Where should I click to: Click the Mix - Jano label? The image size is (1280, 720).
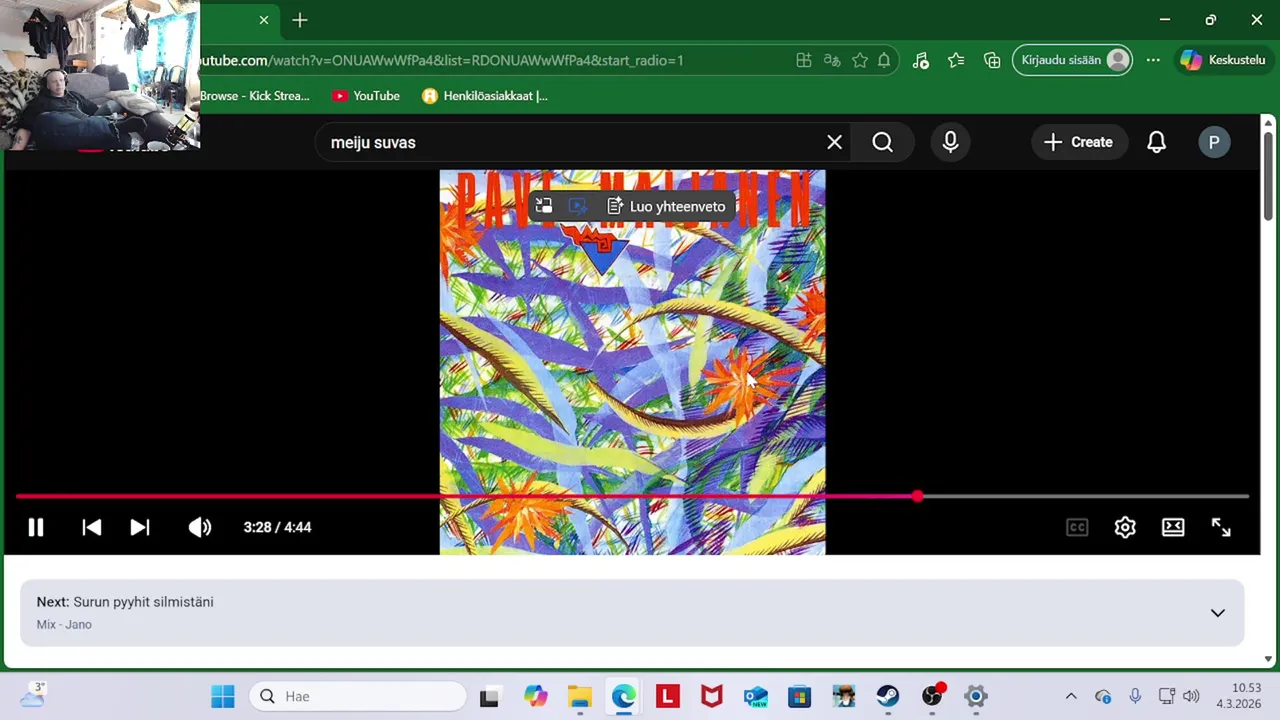pos(64,624)
